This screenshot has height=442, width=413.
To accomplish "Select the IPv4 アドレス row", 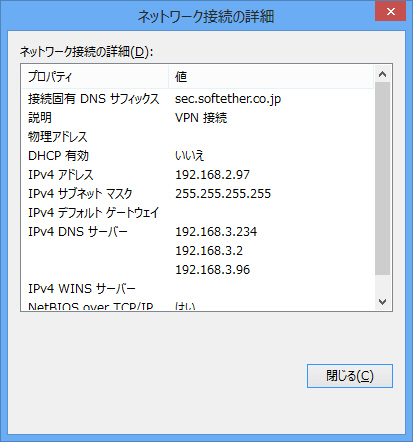I will tap(198, 175).
